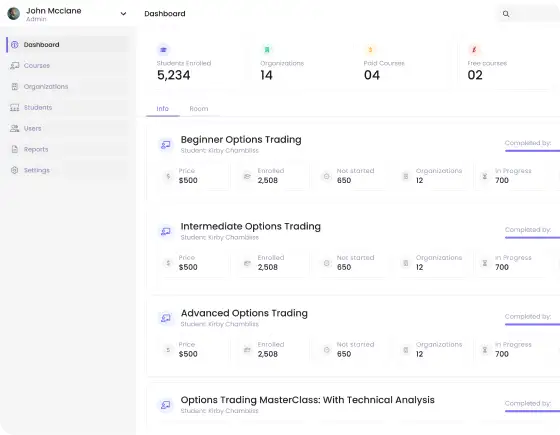Click the 04 paid courses count

click(x=372, y=75)
